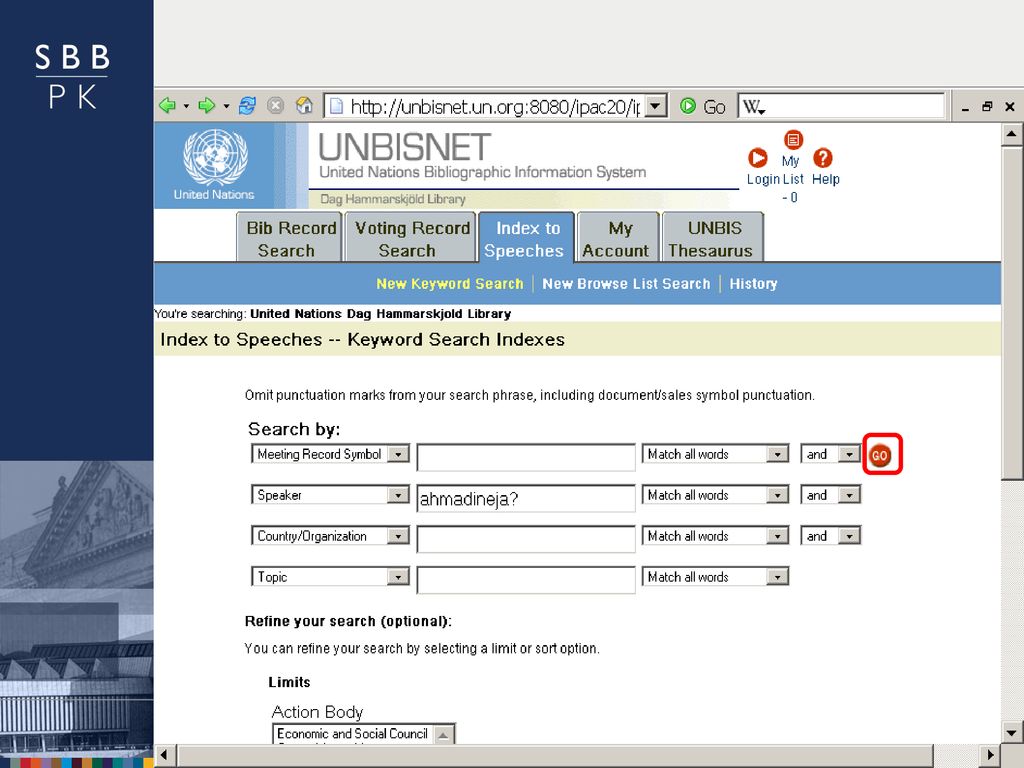
Task: Click the browser Home icon
Action: 304,105
